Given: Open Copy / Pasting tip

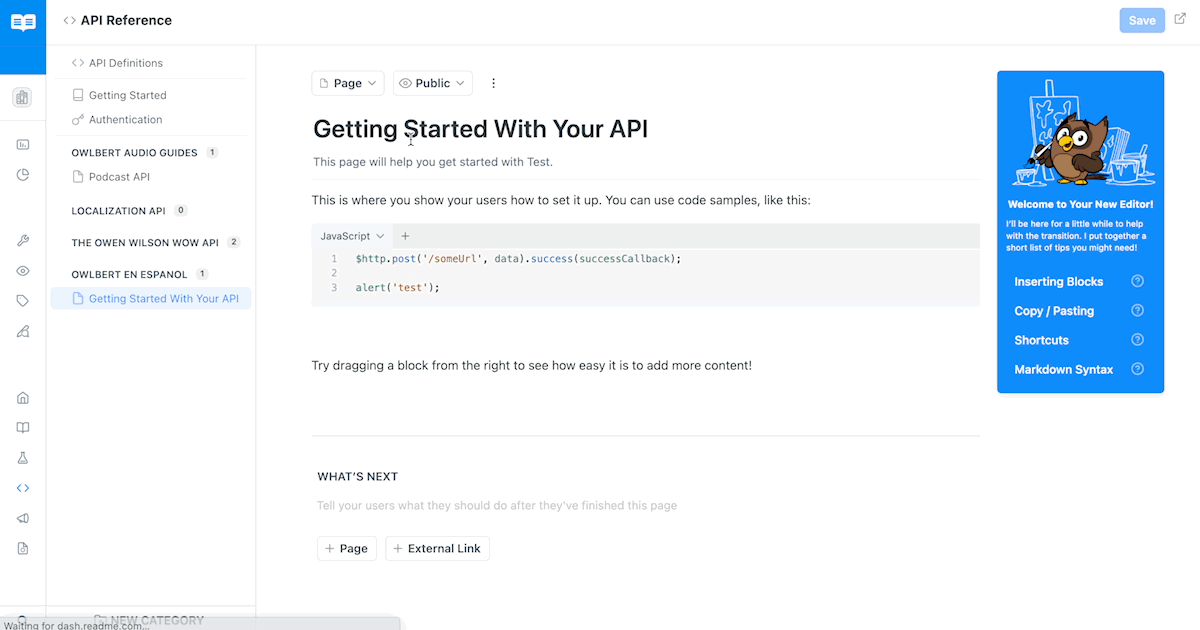Looking at the screenshot, I should (1054, 311).
